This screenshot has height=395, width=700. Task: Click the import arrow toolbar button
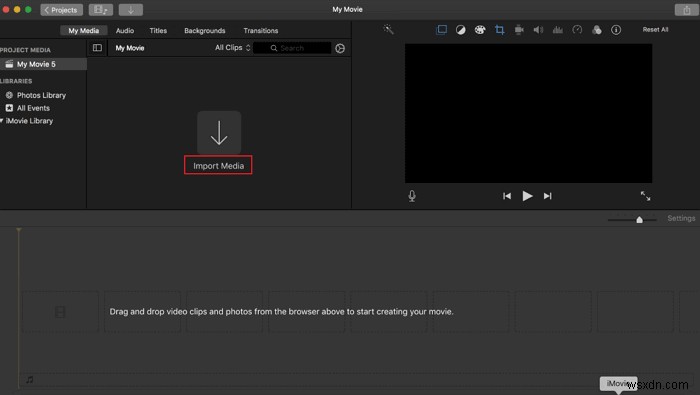click(131, 9)
